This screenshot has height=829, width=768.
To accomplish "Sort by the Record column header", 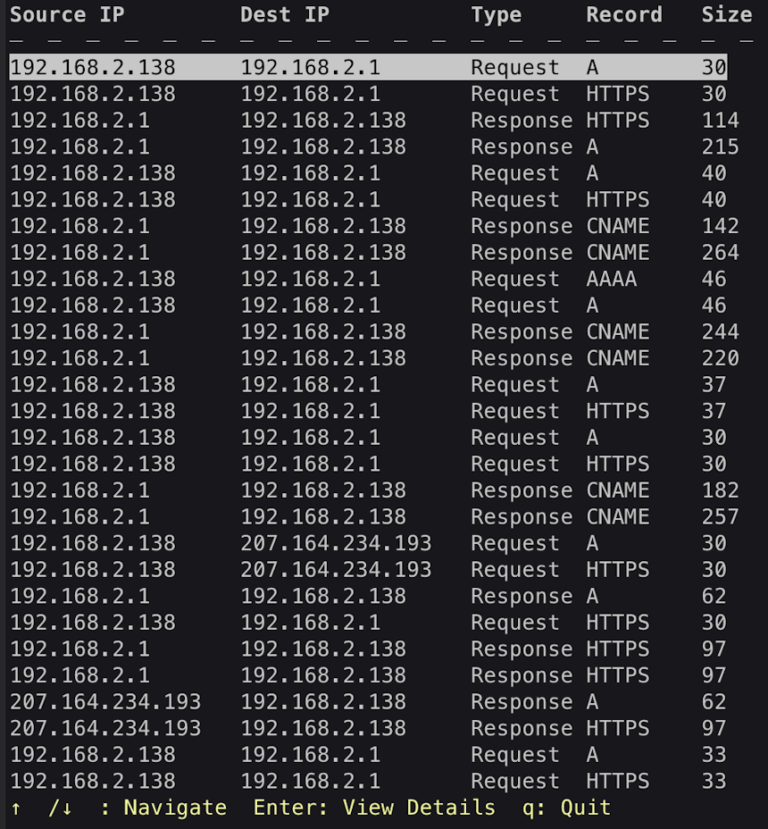I will point(624,15).
